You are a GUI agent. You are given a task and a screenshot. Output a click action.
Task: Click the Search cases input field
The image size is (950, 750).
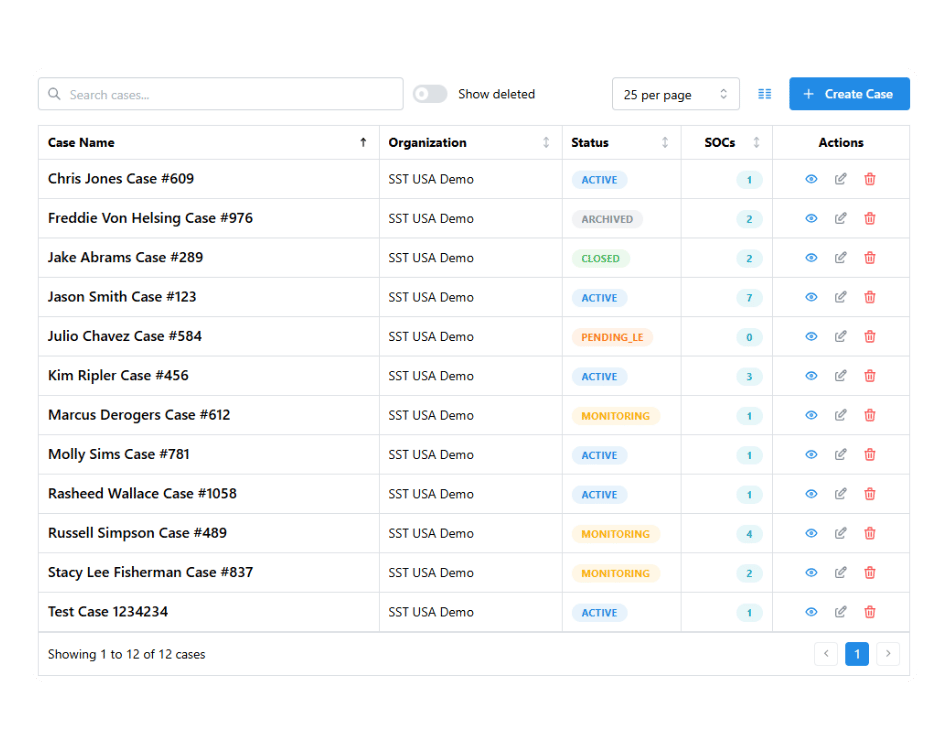point(230,94)
